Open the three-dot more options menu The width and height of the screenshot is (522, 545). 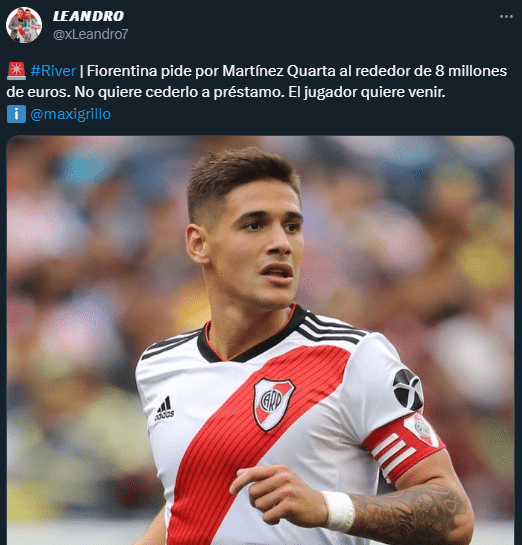506,16
